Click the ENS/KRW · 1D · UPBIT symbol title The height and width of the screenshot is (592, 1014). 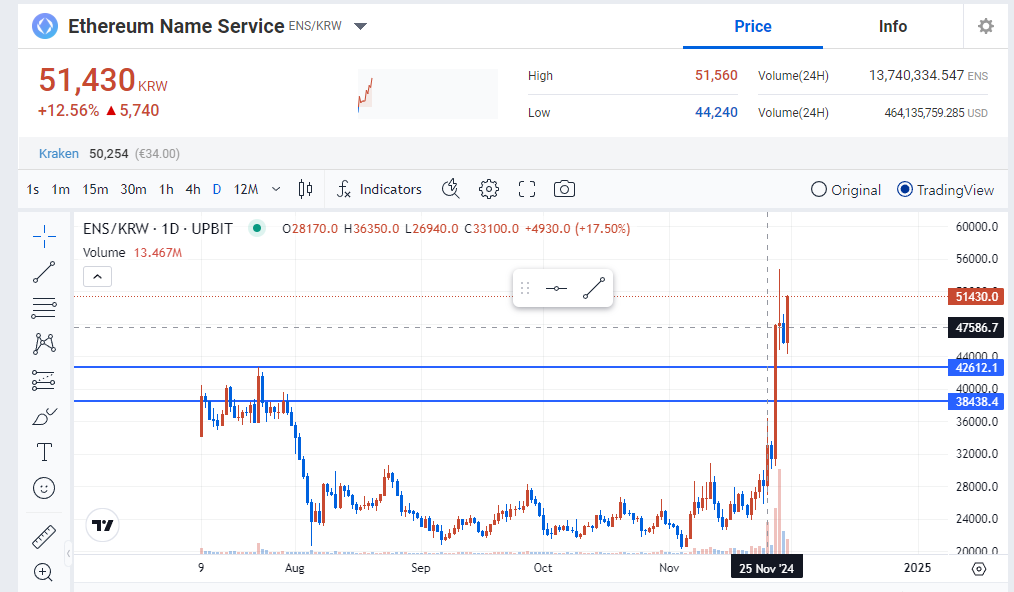[158, 228]
